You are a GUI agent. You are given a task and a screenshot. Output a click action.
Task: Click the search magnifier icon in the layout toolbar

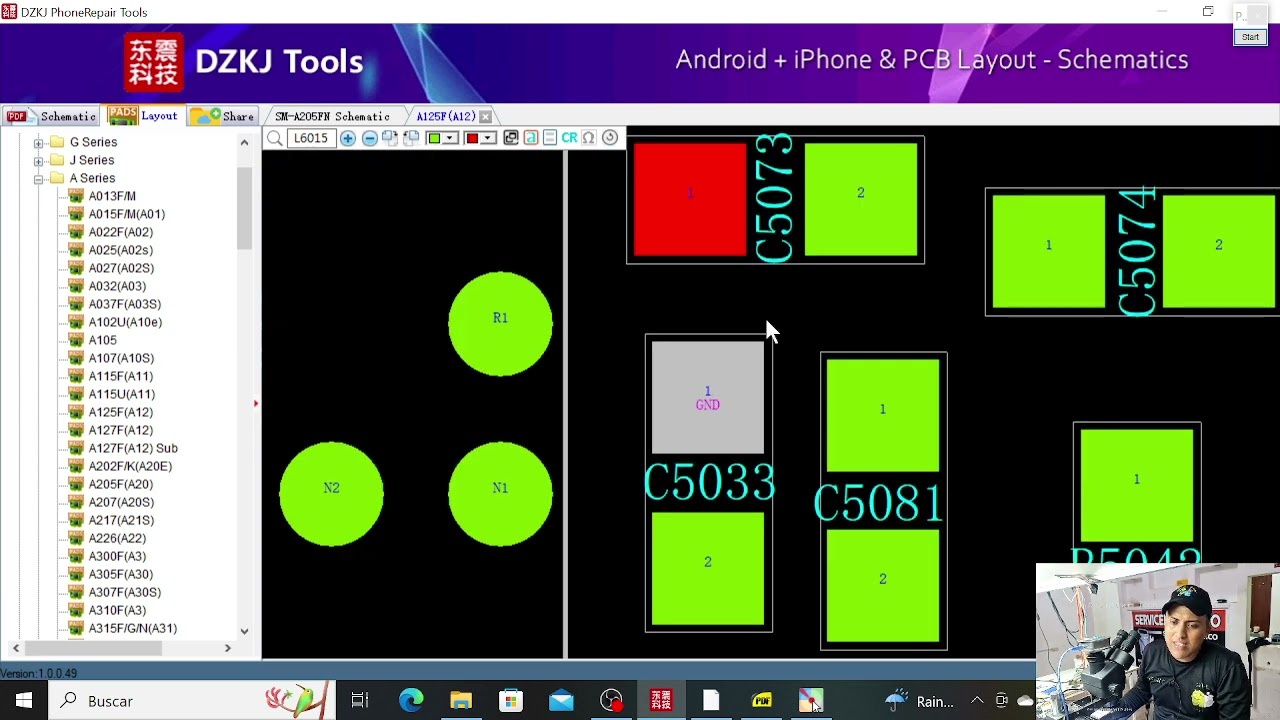point(274,138)
